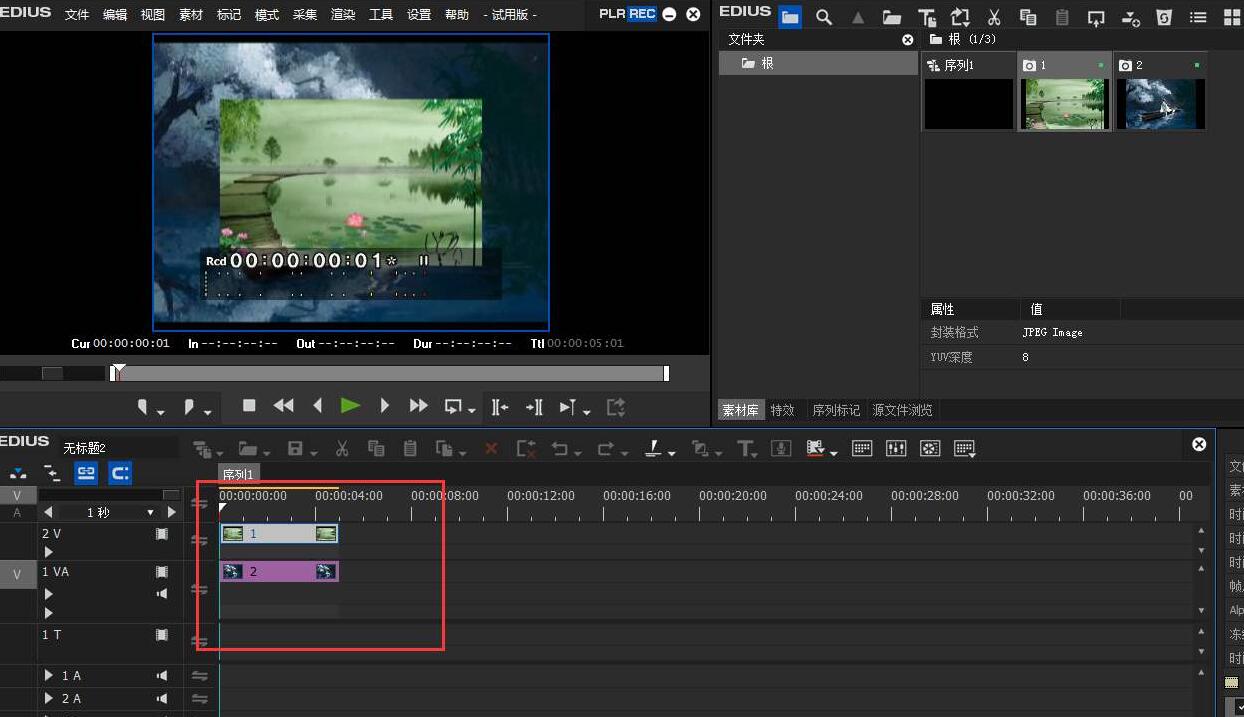Click the paste clipboard icon in Bin toolbar
Viewport: 1244px width, 717px height.
(x=1062, y=17)
